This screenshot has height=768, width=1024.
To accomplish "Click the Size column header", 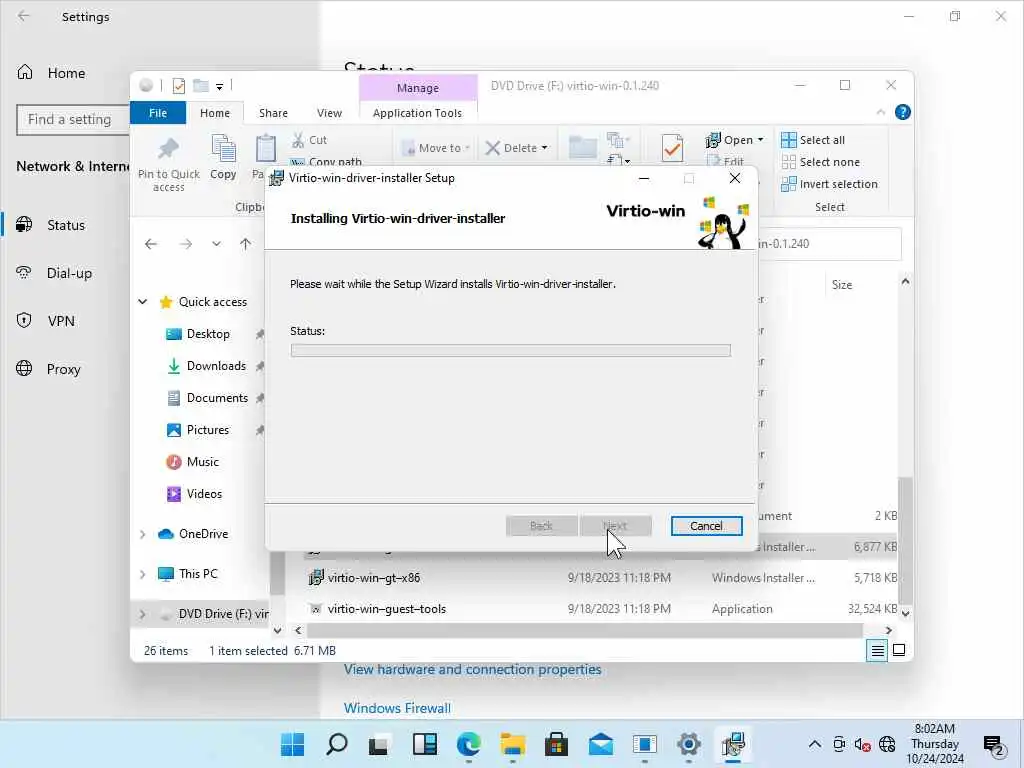I will [842, 285].
